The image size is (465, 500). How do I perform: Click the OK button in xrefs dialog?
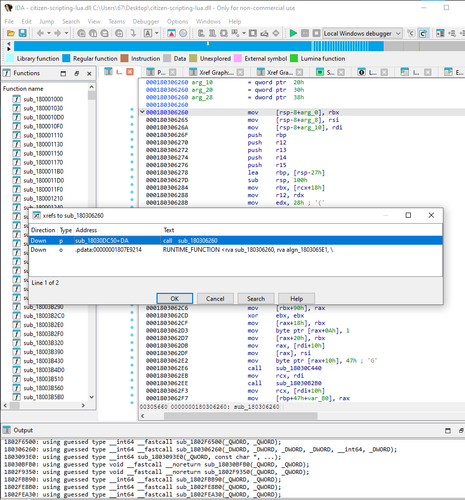click(x=175, y=299)
